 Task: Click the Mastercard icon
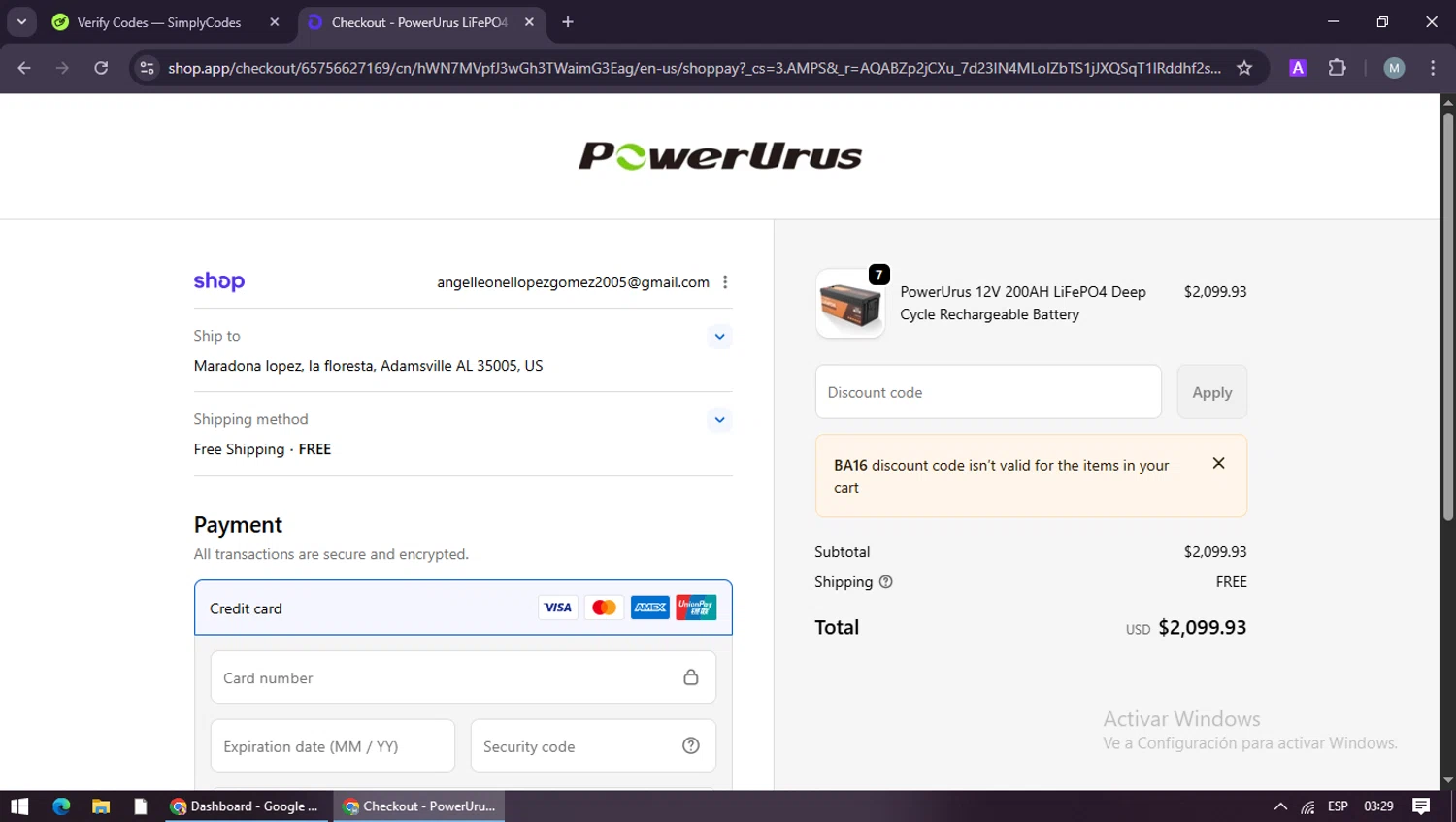point(604,608)
